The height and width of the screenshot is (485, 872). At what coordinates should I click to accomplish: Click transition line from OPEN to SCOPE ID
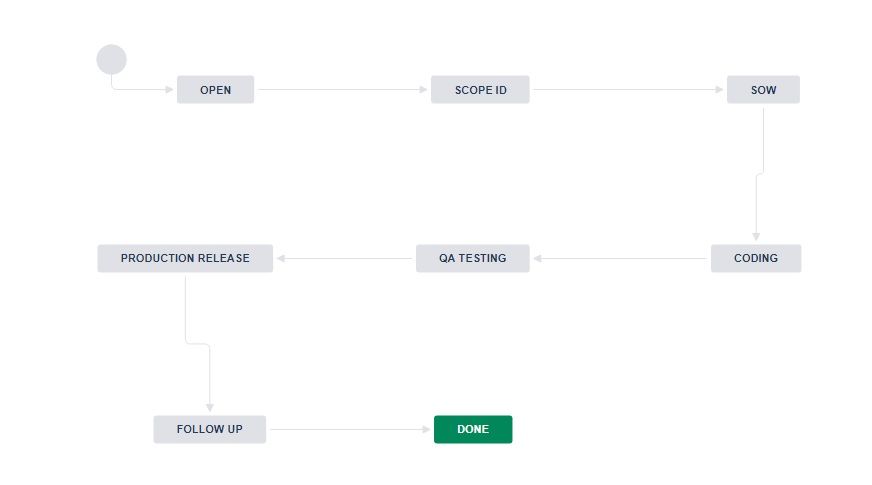pyautogui.click(x=340, y=90)
